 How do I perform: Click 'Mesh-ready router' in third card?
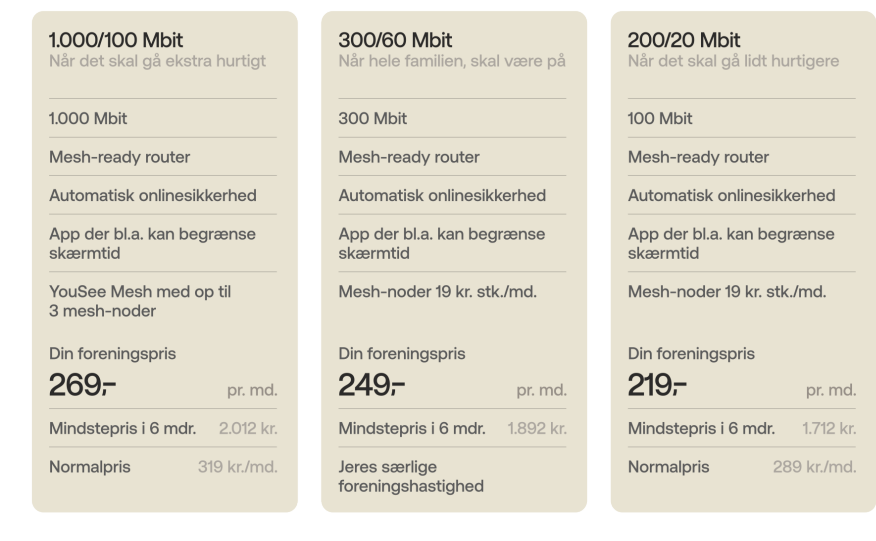pos(698,157)
